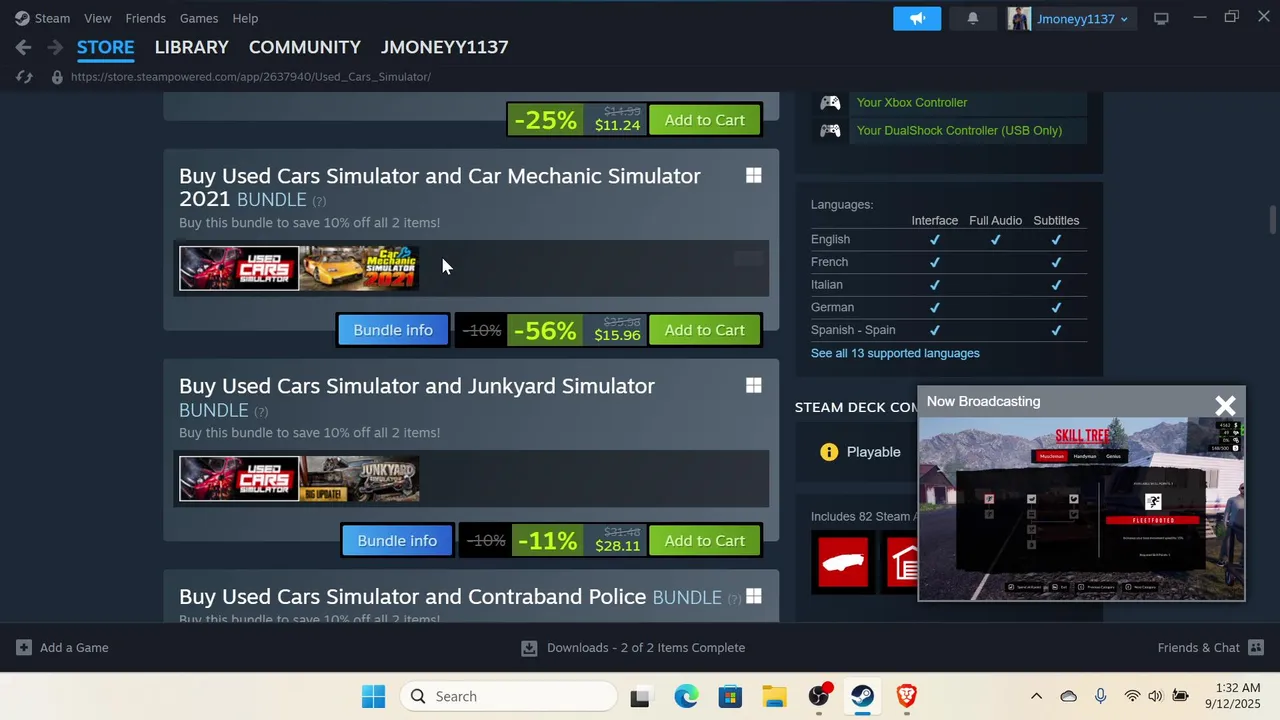Click Windows icon on Contraband Police bundle
The image size is (1280, 720).
754,596
